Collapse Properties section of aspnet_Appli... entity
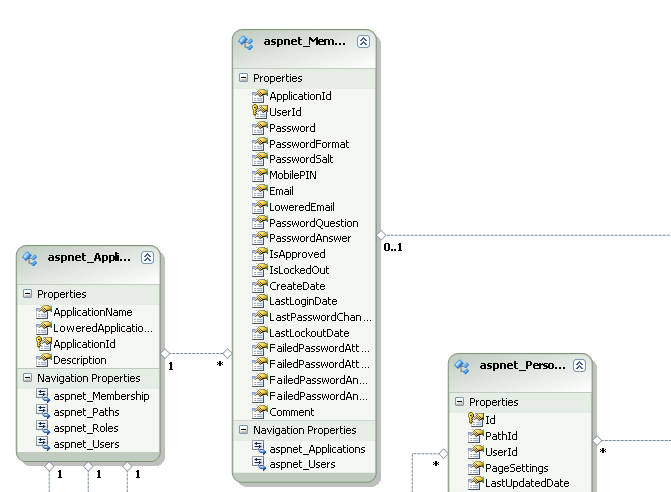Viewport: 671px width, 492px height. click(x=27, y=293)
